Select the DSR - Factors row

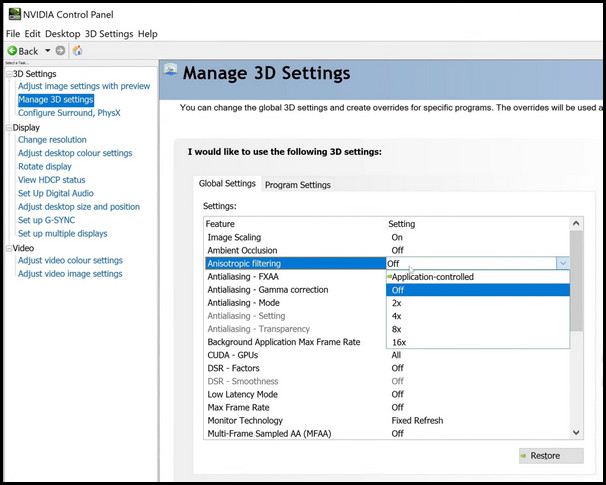(386, 368)
